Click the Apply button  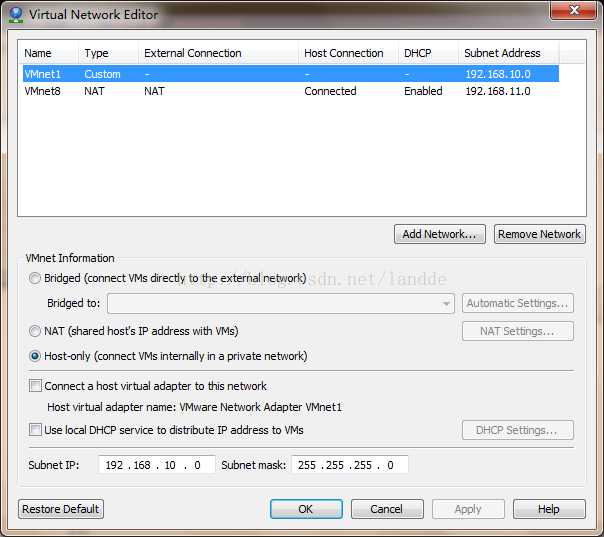tap(468, 509)
